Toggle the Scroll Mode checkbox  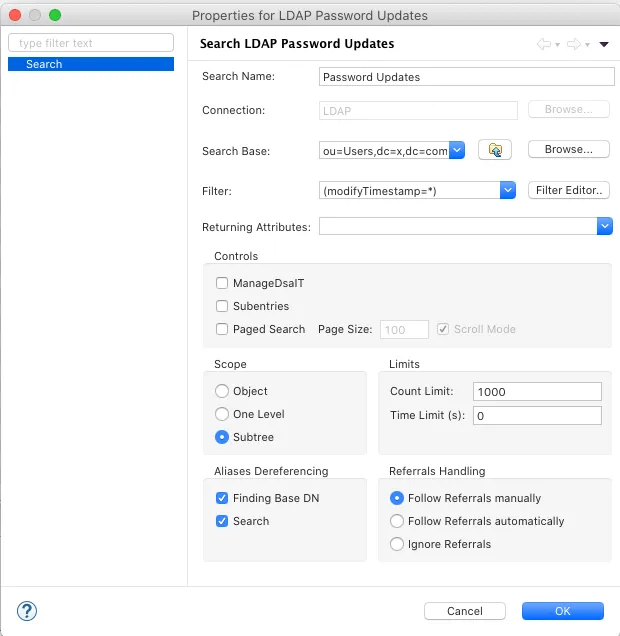[443, 329]
